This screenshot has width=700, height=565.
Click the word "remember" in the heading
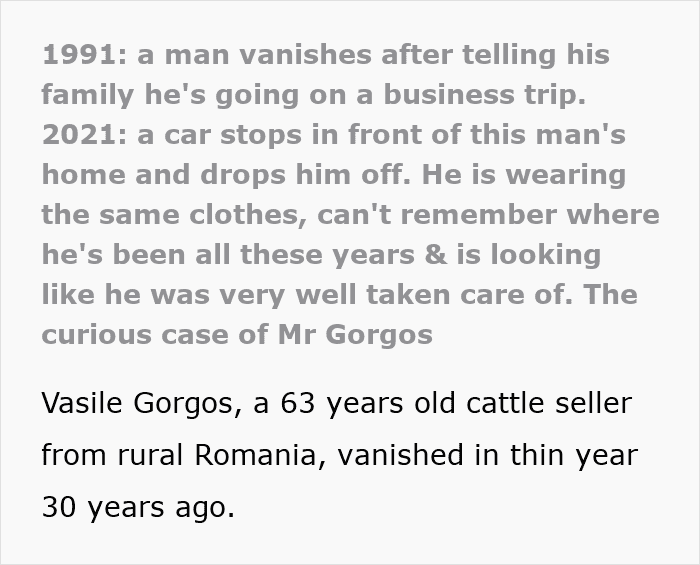(x=477, y=214)
